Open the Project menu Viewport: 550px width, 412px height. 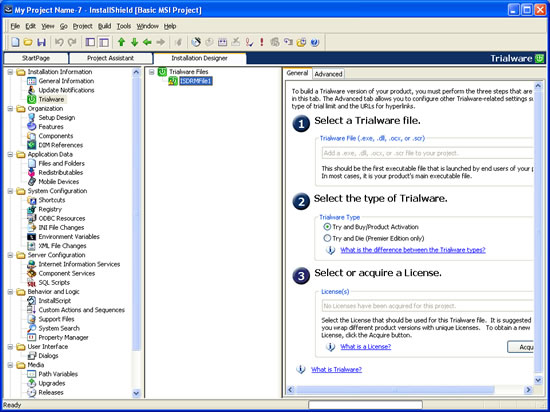point(82,26)
